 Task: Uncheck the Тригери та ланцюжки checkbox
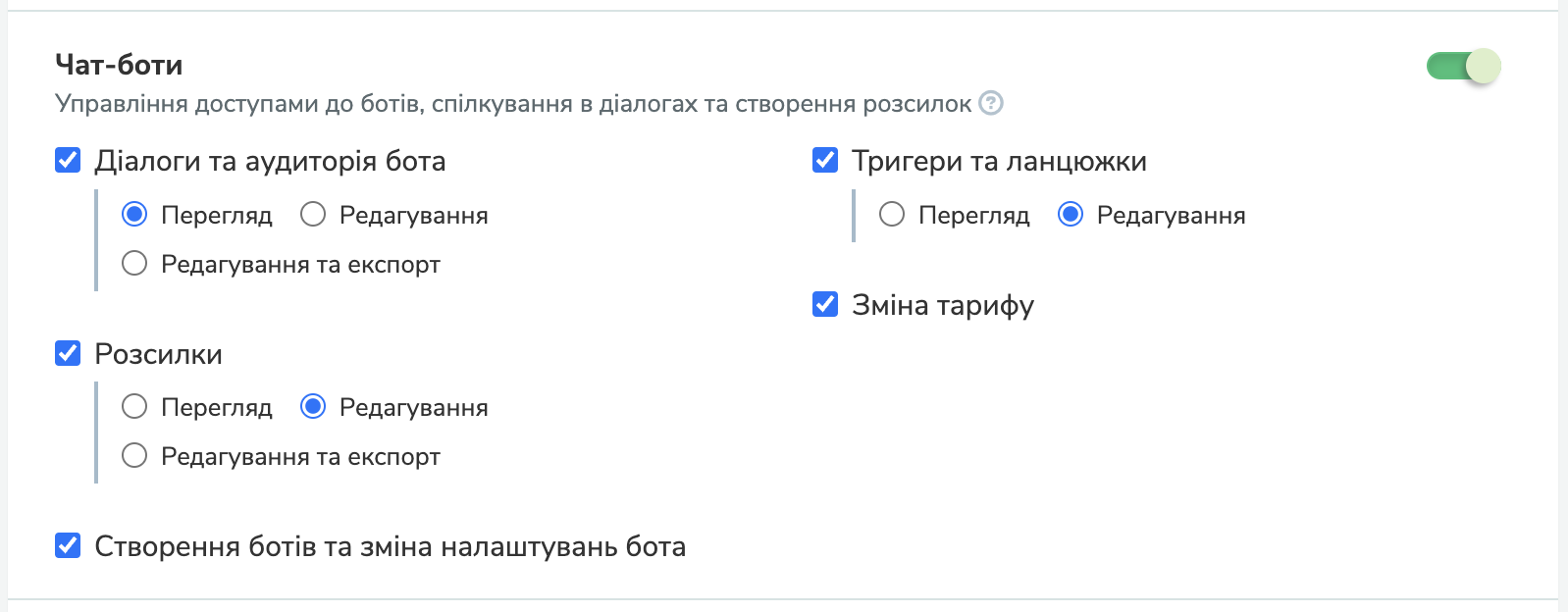pos(825,161)
